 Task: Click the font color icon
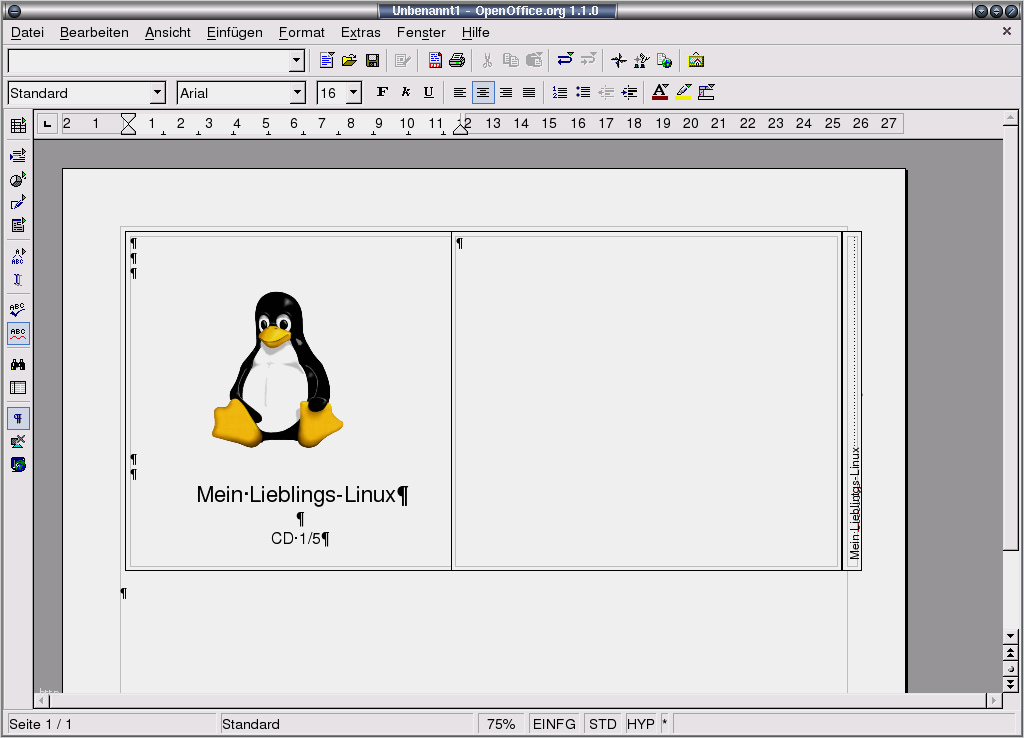click(x=659, y=93)
